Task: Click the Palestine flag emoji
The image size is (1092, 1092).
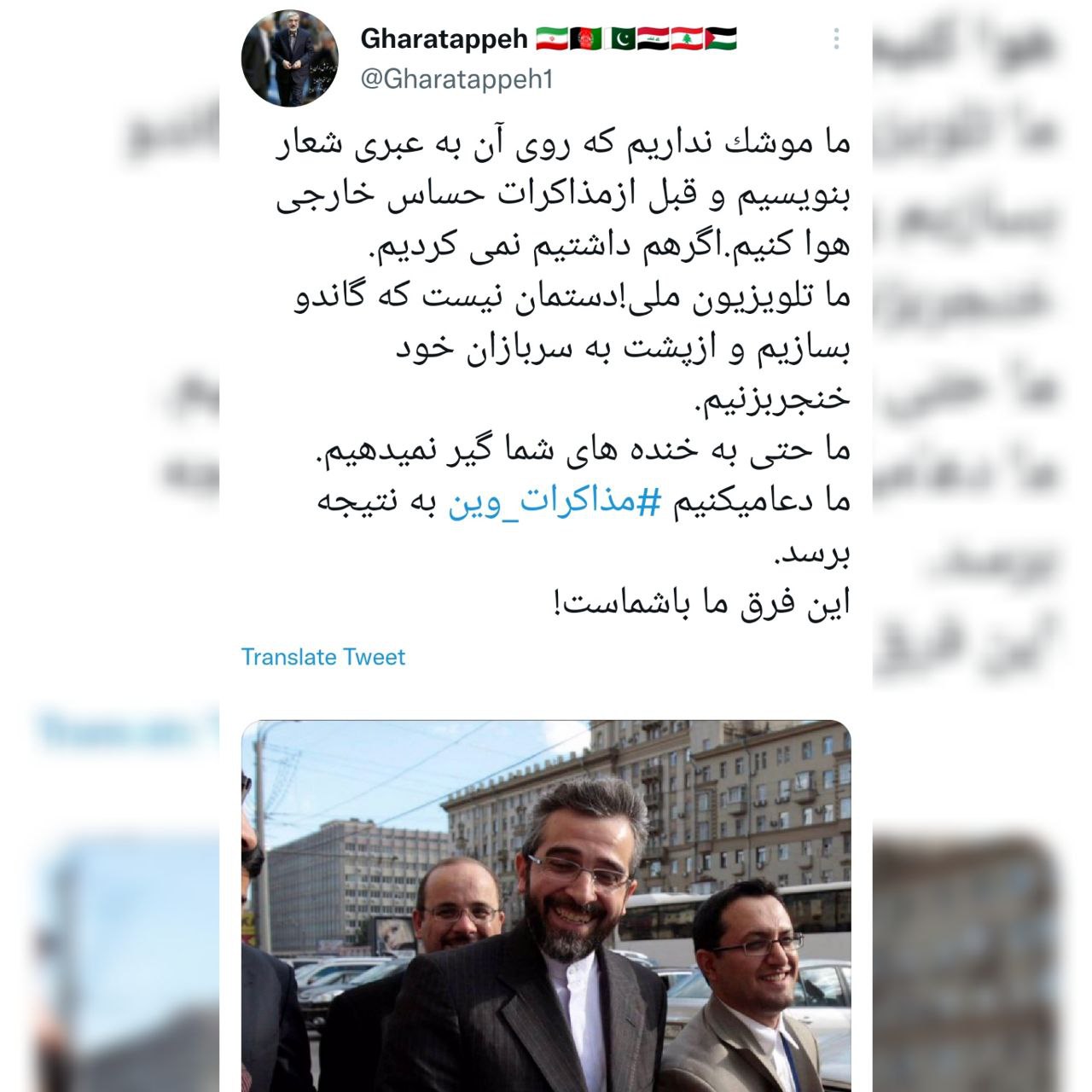Action: point(720,38)
